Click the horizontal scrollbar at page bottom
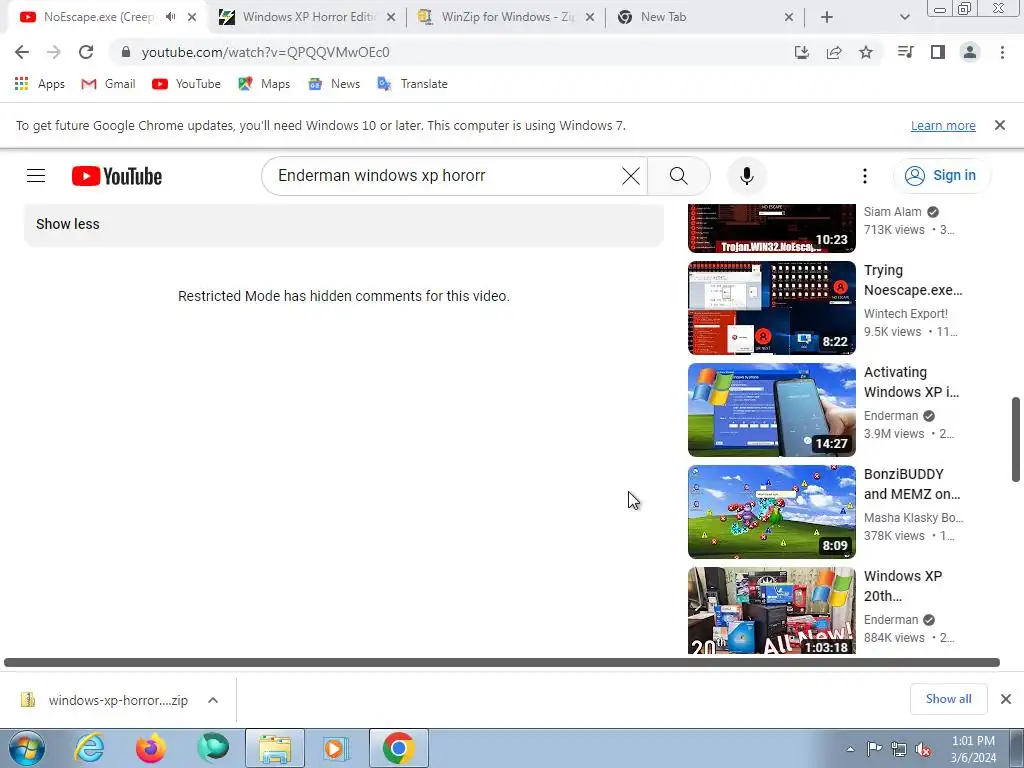 click(502, 662)
